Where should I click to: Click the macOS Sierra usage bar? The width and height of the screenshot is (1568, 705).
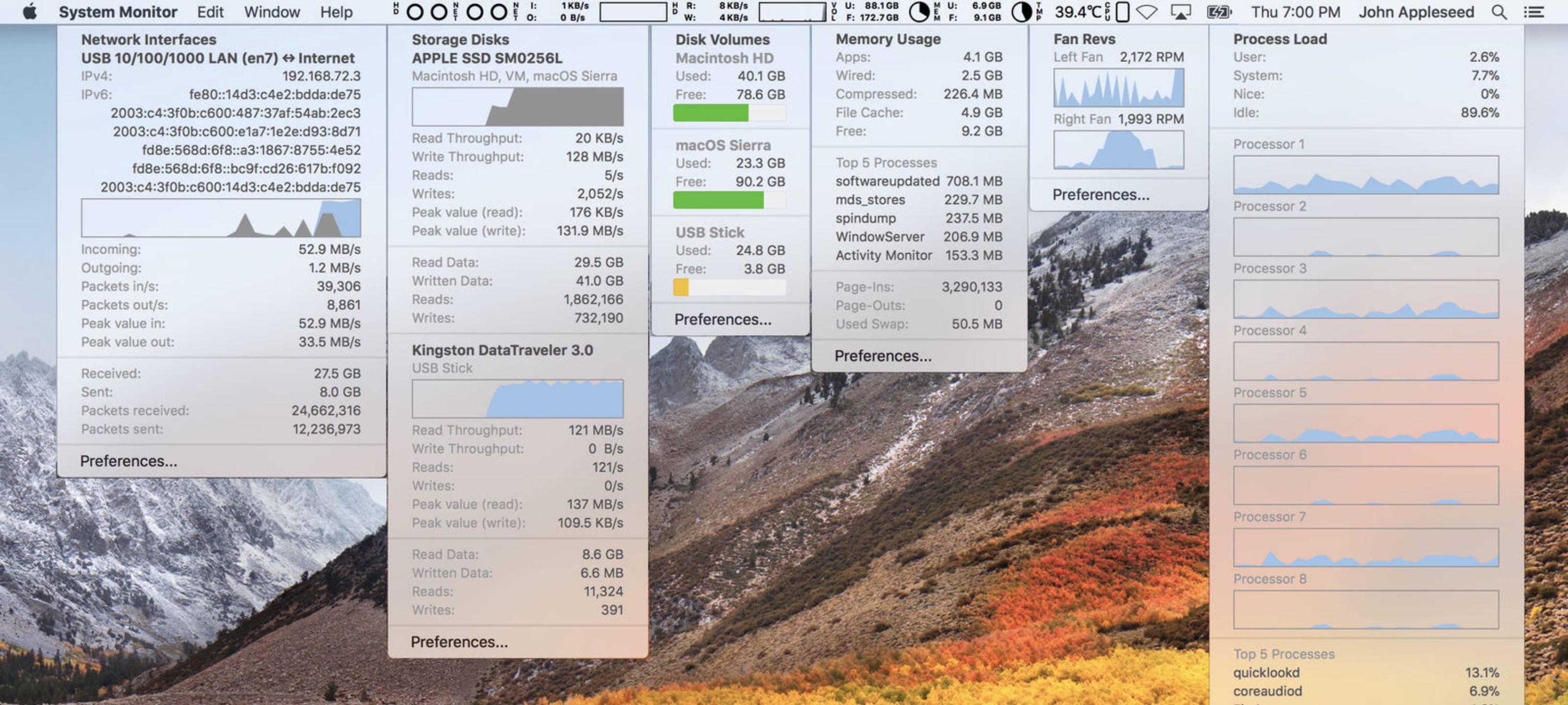coord(729,199)
